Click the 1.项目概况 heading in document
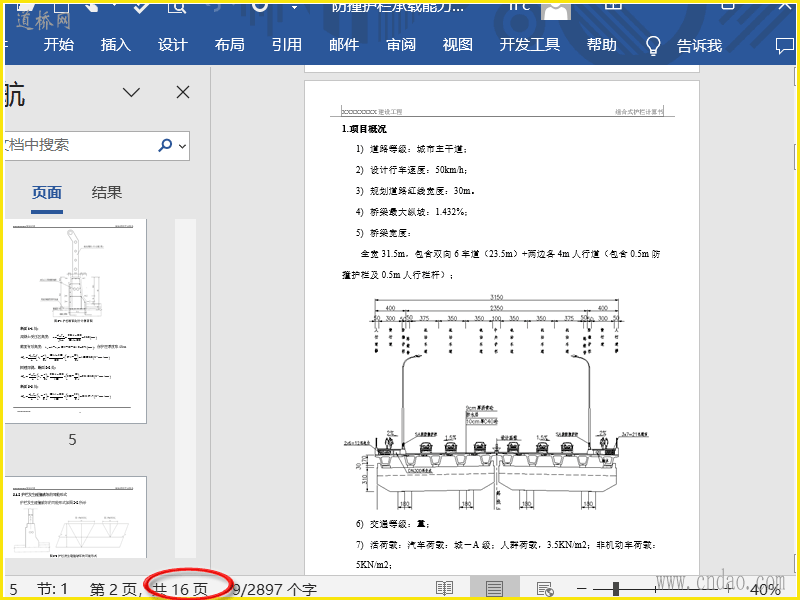Image resolution: width=800 pixels, height=600 pixels. (x=364, y=129)
